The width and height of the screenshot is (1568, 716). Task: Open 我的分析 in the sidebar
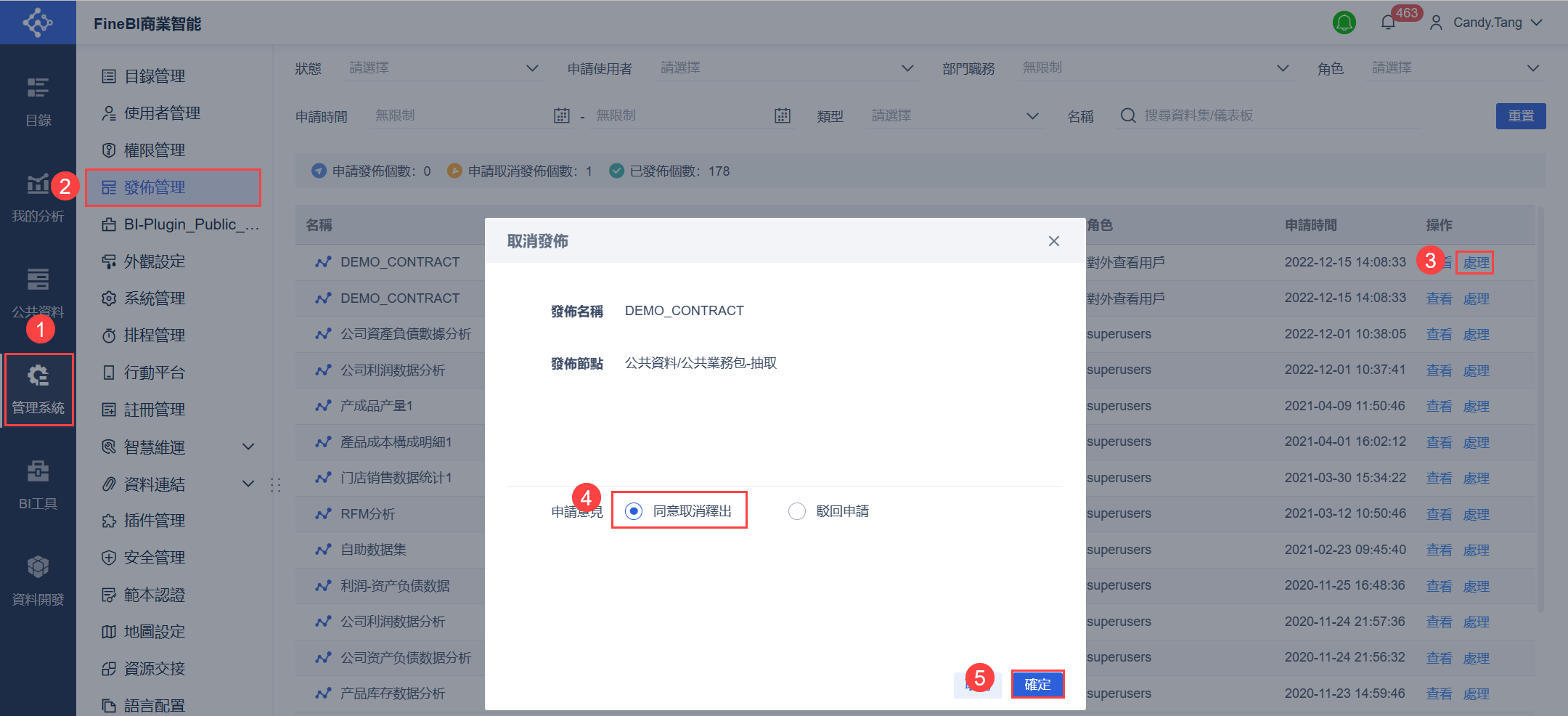(x=38, y=197)
